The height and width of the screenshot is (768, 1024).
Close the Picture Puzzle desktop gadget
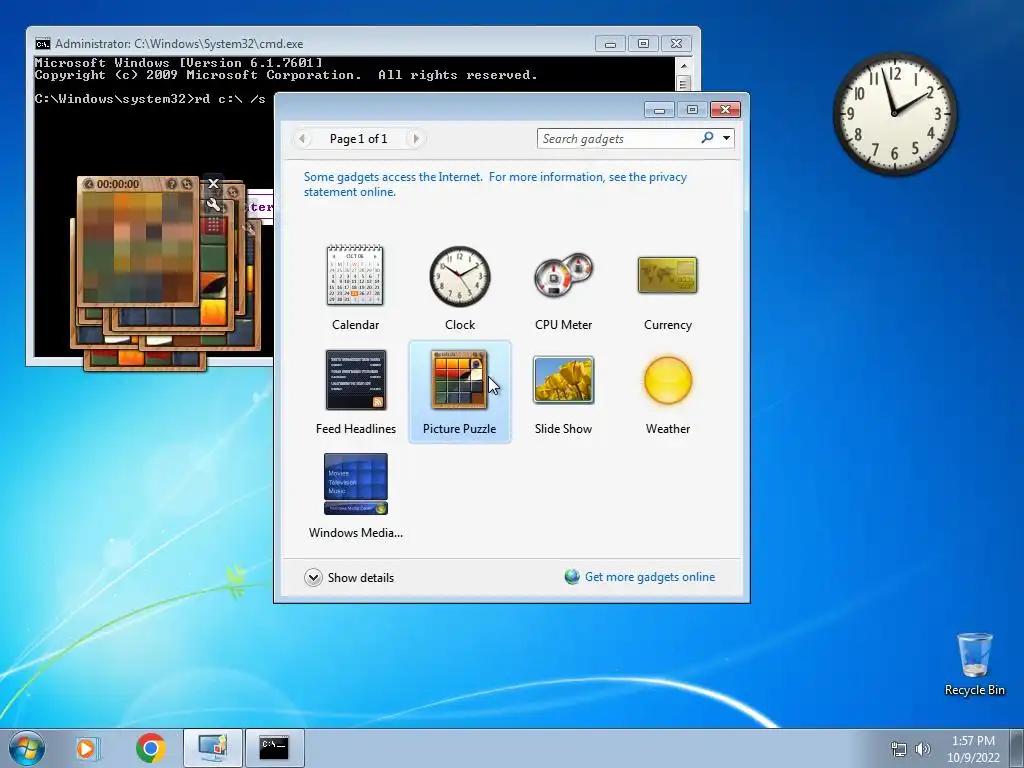[x=213, y=184]
